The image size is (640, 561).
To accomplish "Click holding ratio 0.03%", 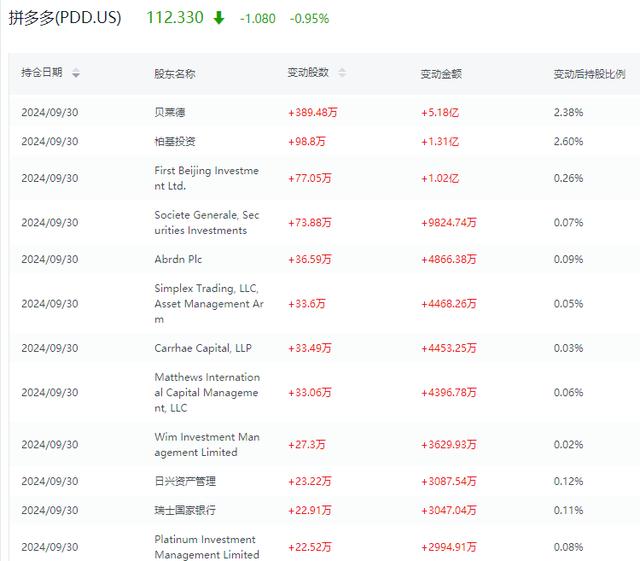I will tap(569, 348).
